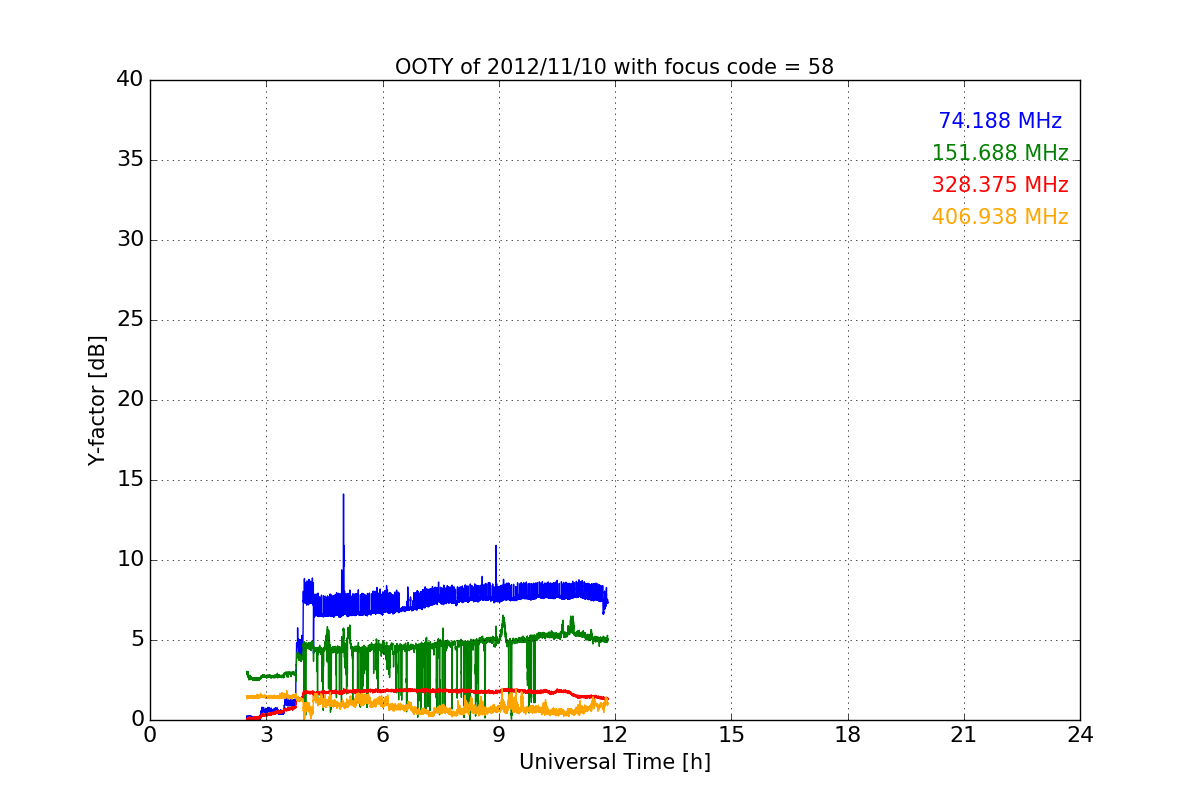Screen dimensions: 1200x800
Task: Click the y-axis tick label '30'
Action: (x=130, y=240)
